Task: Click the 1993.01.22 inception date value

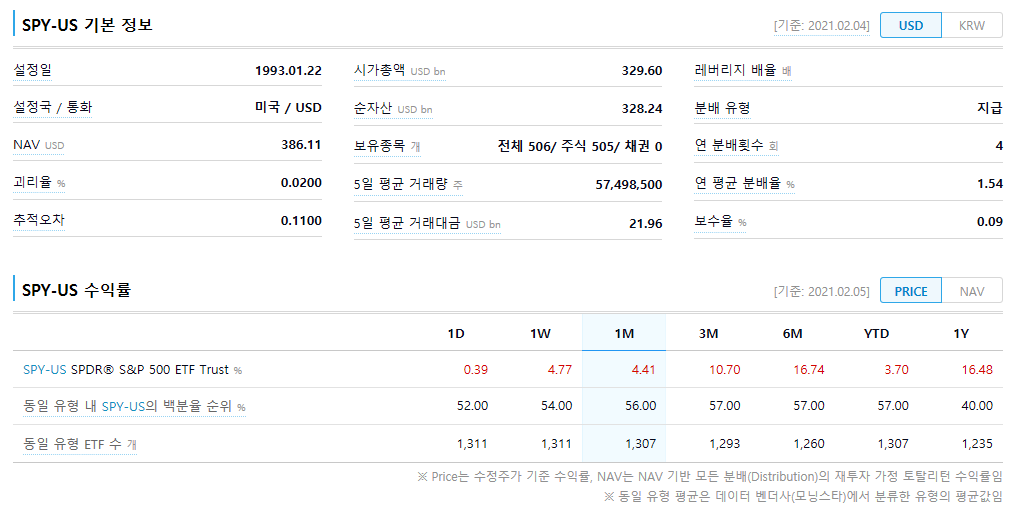Action: [288, 70]
